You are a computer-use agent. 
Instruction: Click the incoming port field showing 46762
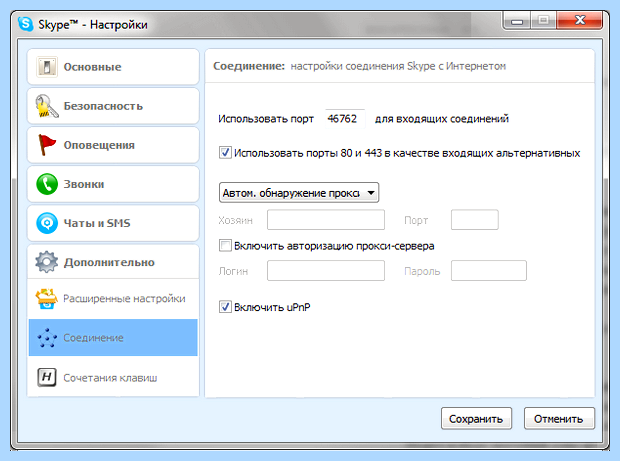tap(345, 119)
